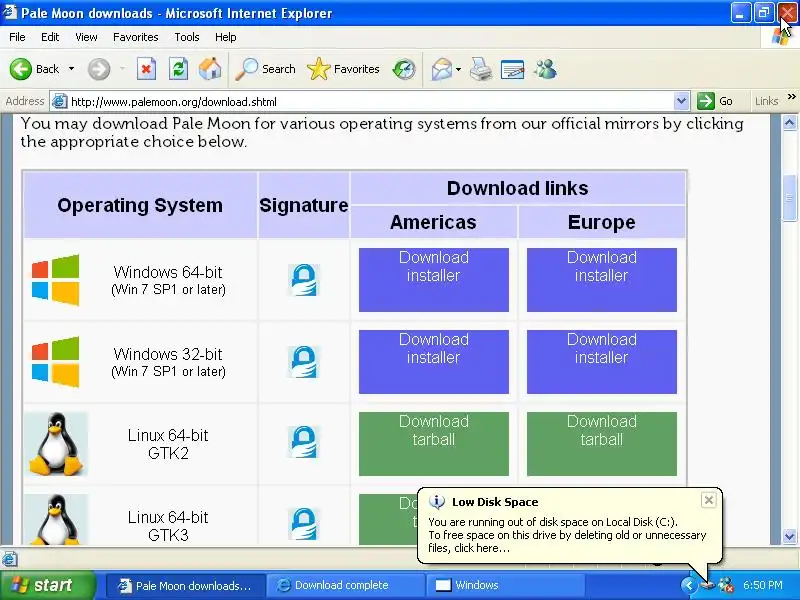Open the History clock icon
800x600 pixels.
[404, 69]
